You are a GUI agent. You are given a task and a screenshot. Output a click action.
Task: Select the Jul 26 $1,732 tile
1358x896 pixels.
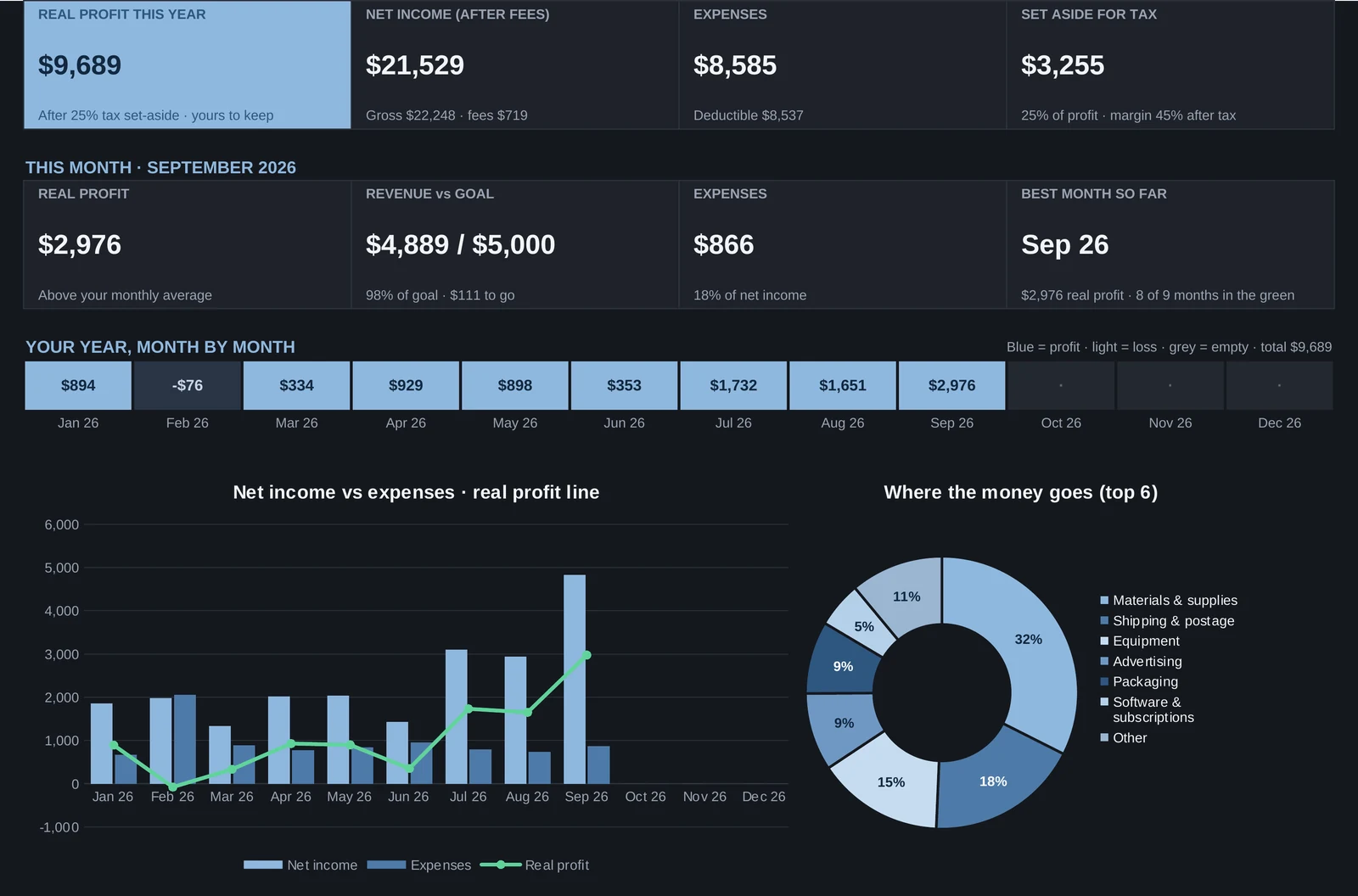pos(733,385)
